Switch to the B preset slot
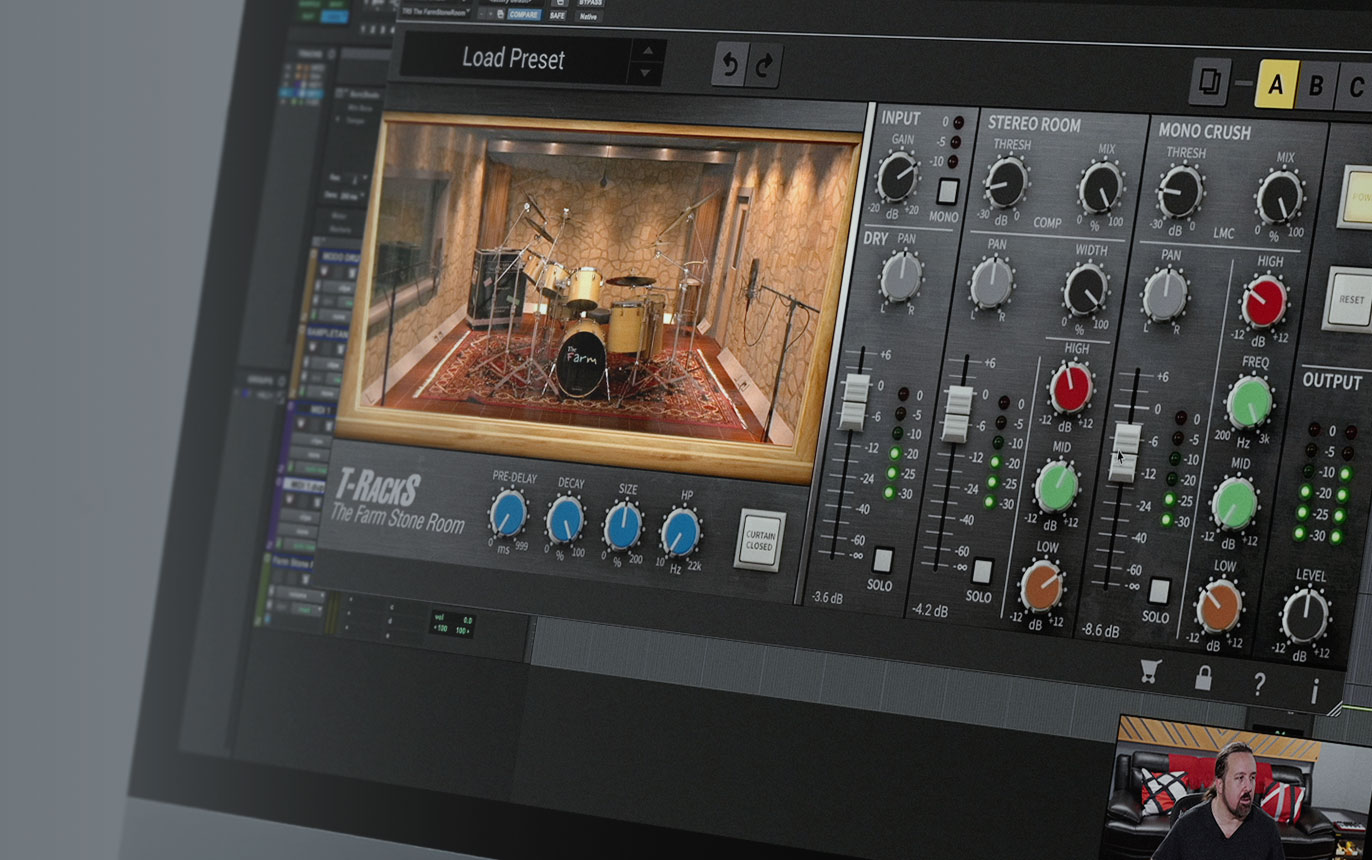Image resolution: width=1372 pixels, height=860 pixels. tap(1316, 87)
